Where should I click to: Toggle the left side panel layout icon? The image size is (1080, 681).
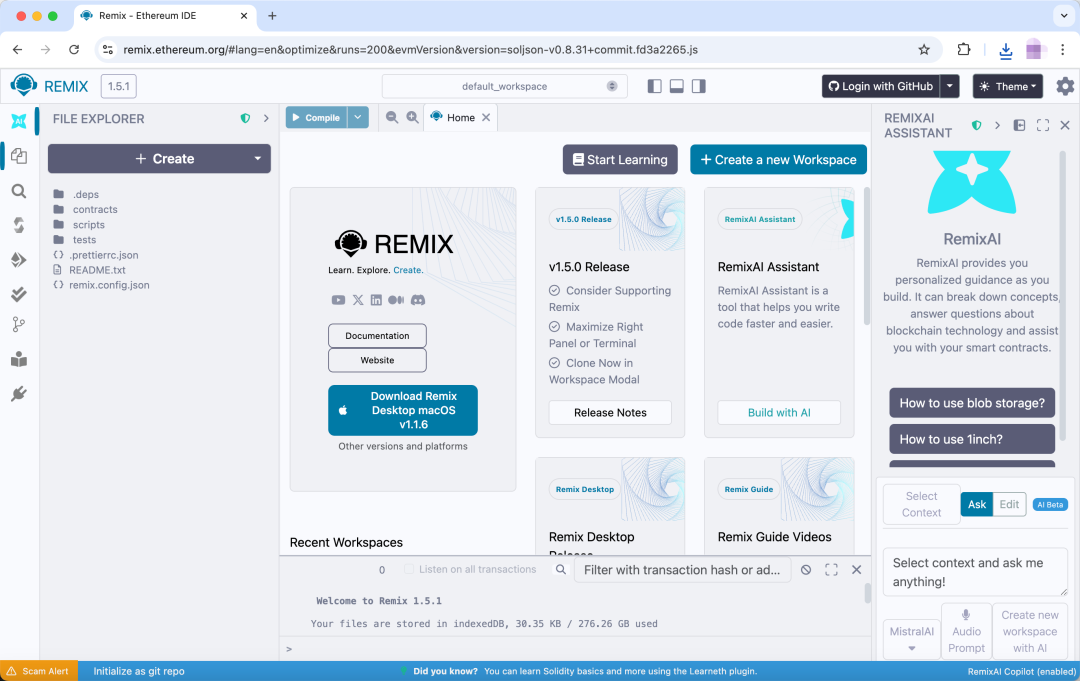pos(654,86)
